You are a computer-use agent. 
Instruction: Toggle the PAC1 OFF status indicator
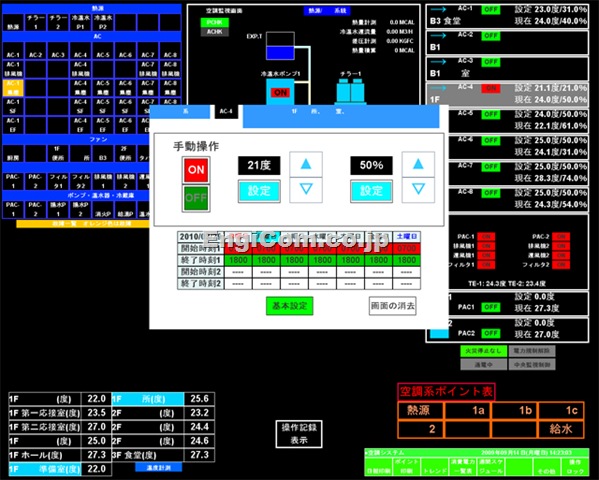pos(491,307)
